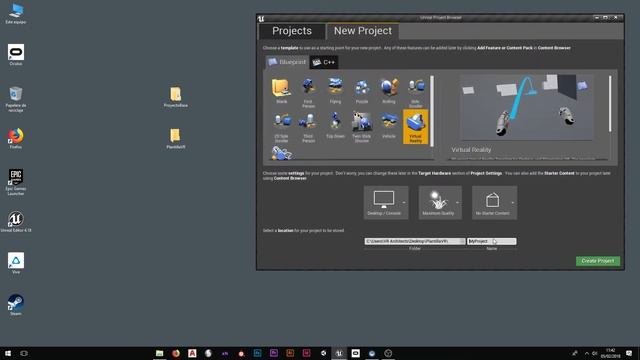Choose the Flying template
The image size is (640, 360).
coord(335,91)
